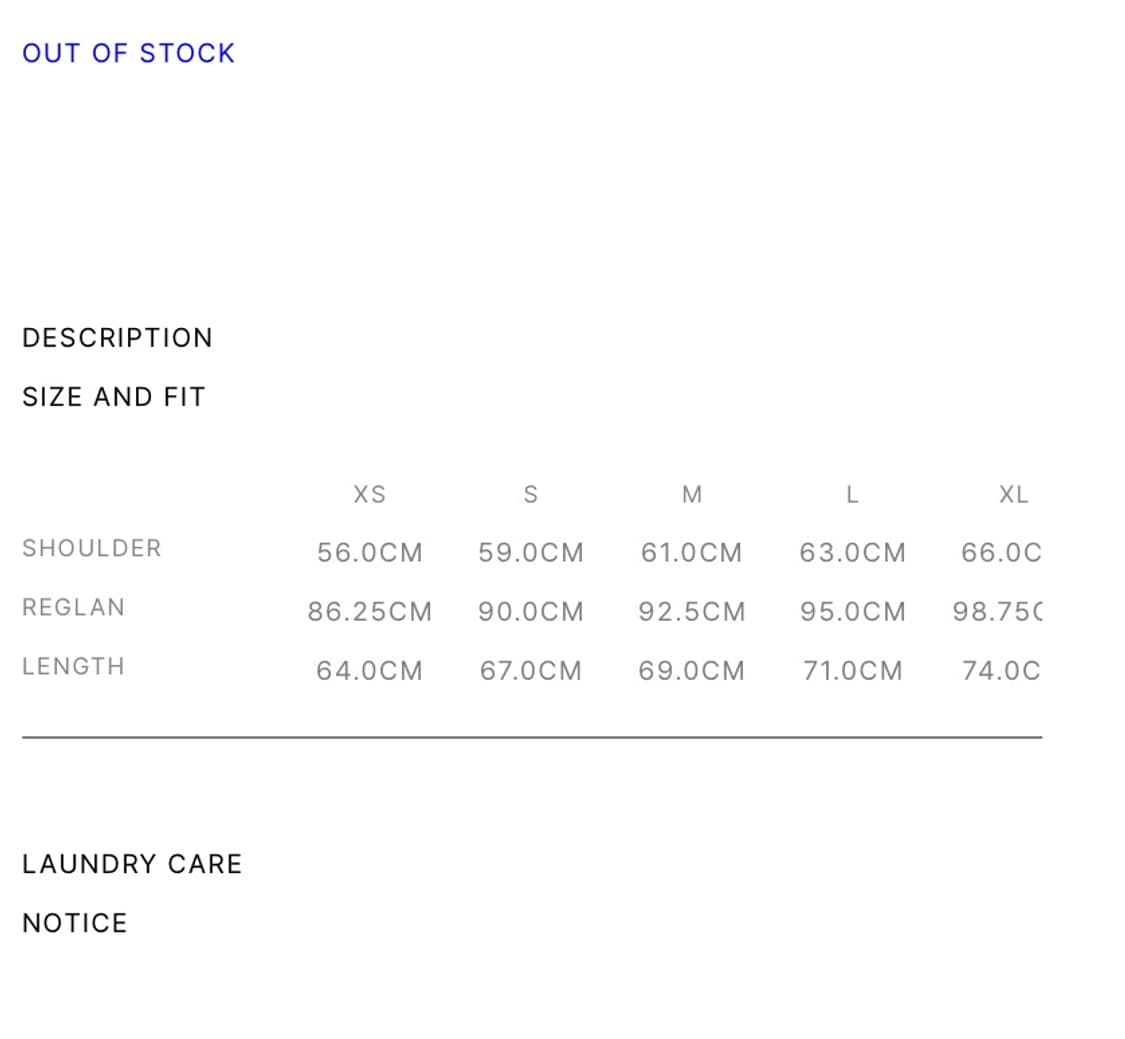Select the XS size column header

pyautogui.click(x=370, y=494)
